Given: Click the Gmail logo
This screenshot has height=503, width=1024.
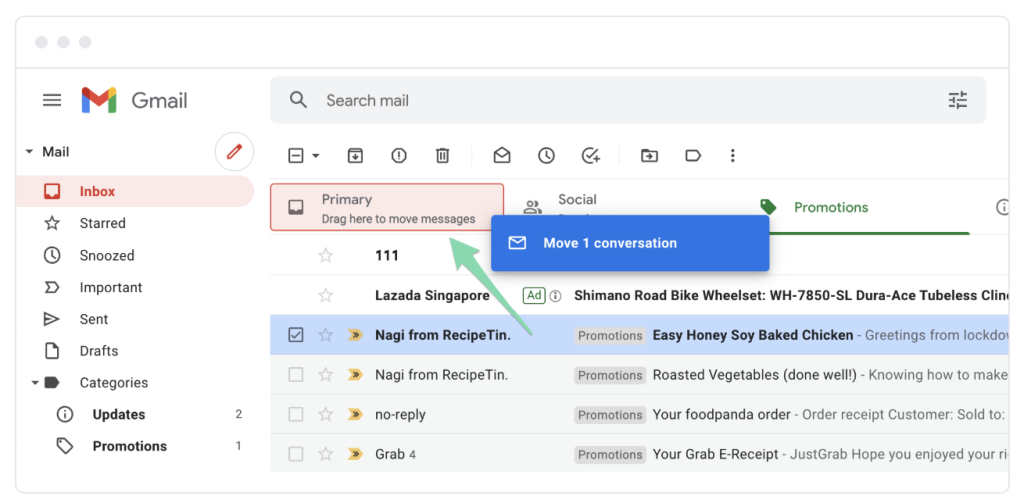Looking at the screenshot, I should click(x=134, y=100).
